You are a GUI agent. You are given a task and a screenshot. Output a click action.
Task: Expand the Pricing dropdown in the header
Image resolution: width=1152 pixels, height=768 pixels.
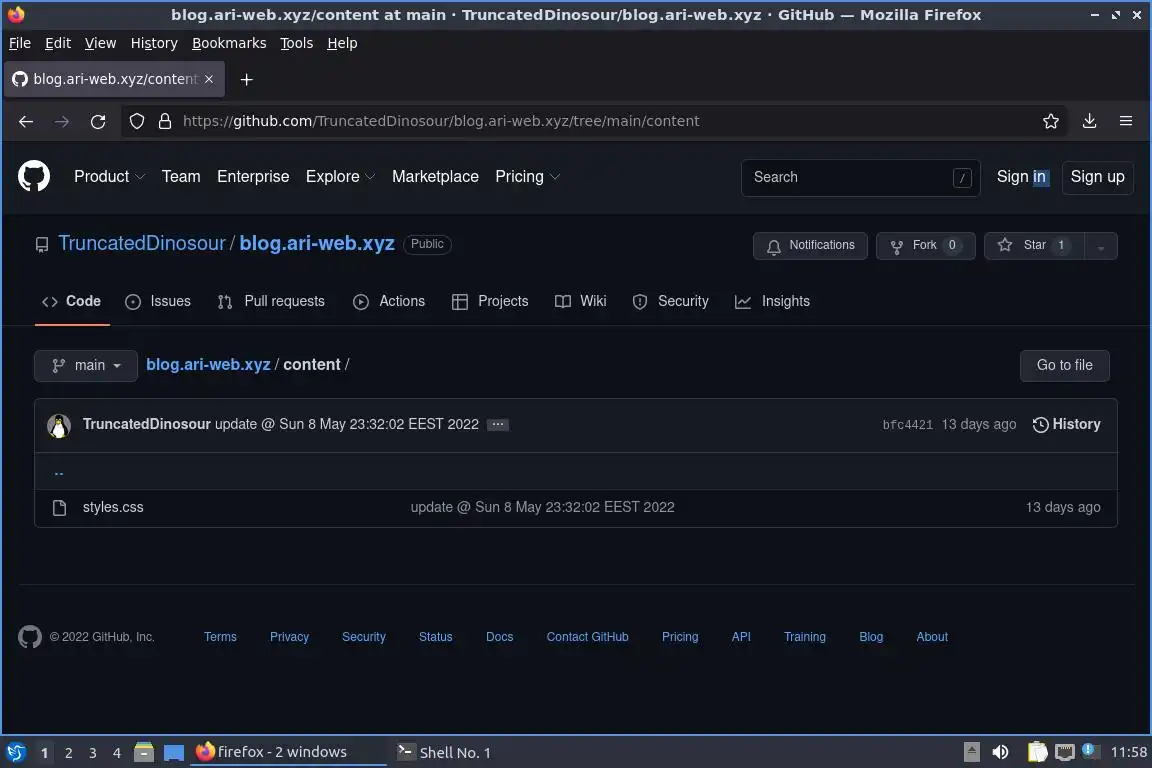tap(528, 177)
